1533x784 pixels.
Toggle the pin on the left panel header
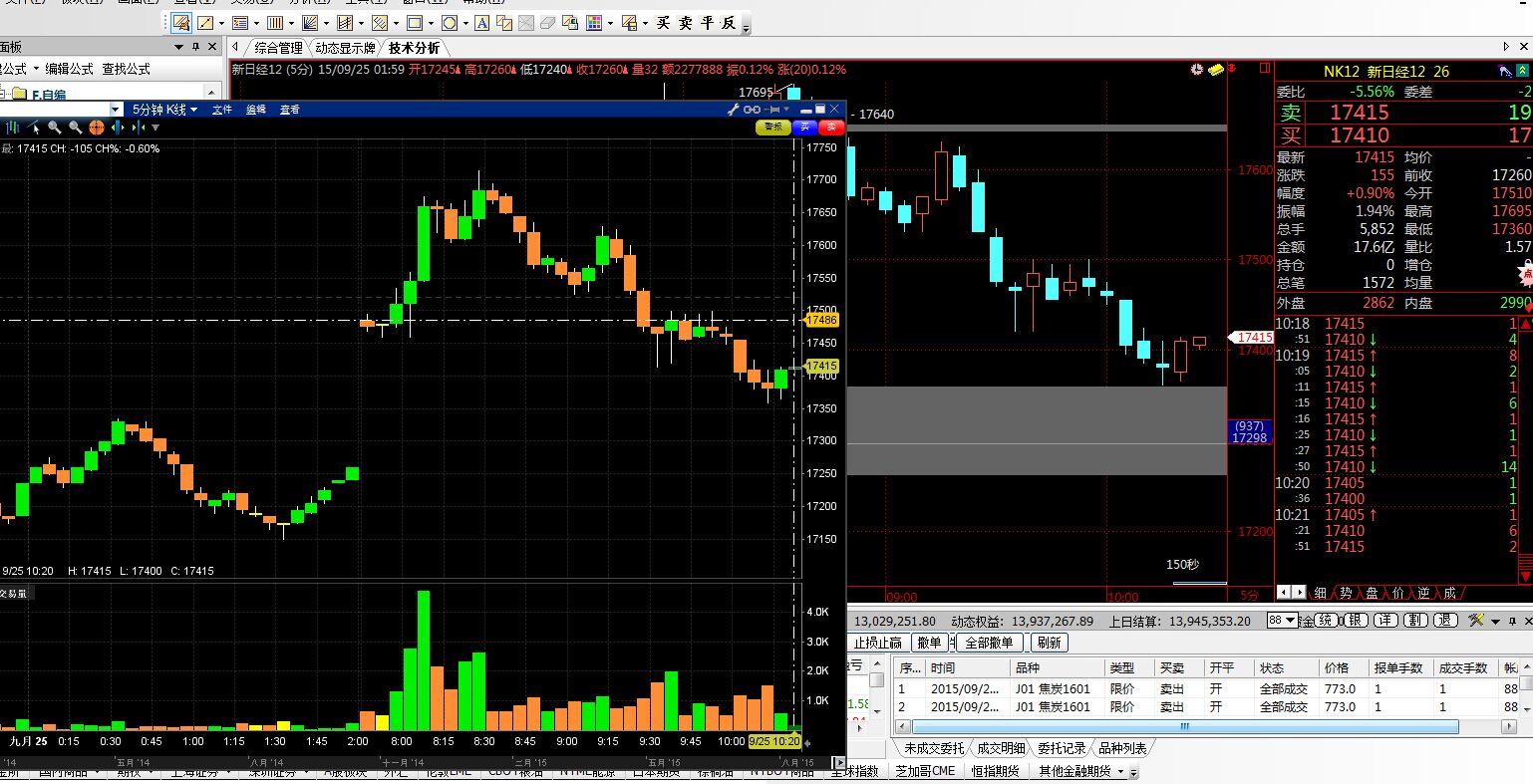click(195, 47)
